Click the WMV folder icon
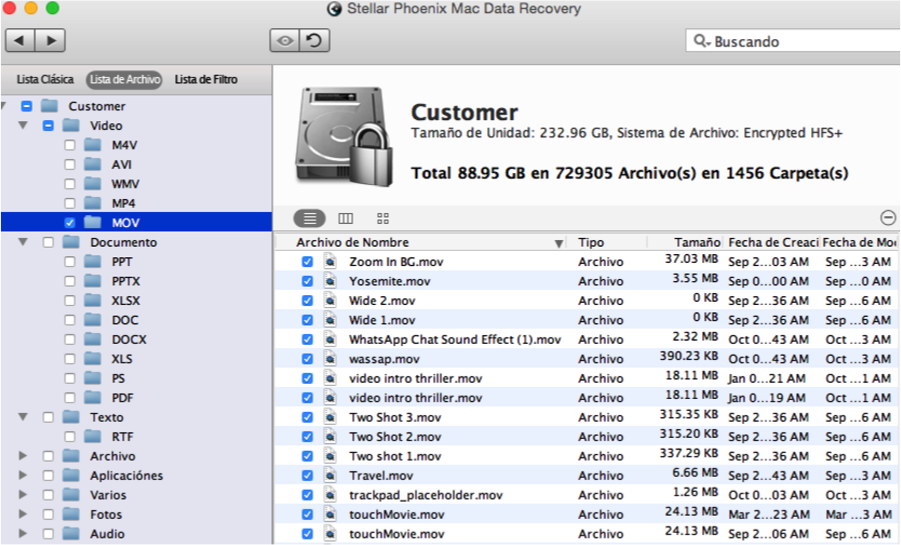 93,184
